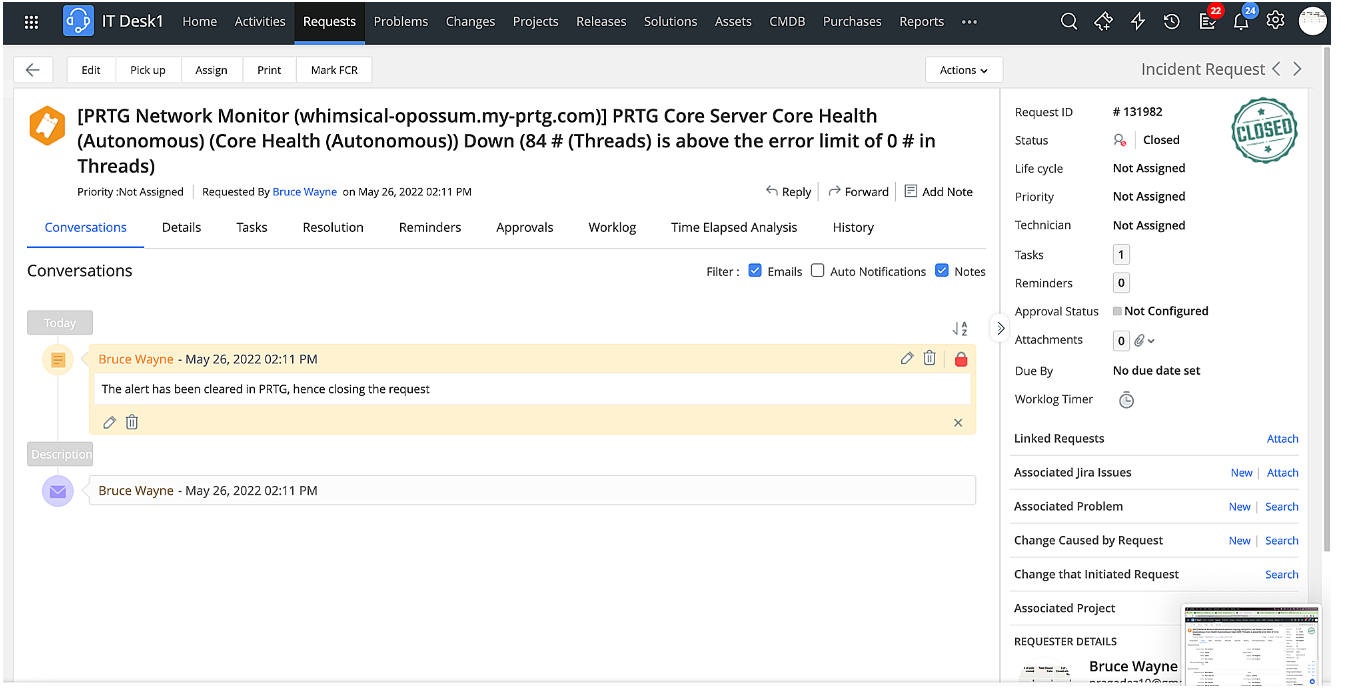Screen dimensions: 1346x699
Task: Open the lightning quick actions icon
Action: coord(1137,21)
